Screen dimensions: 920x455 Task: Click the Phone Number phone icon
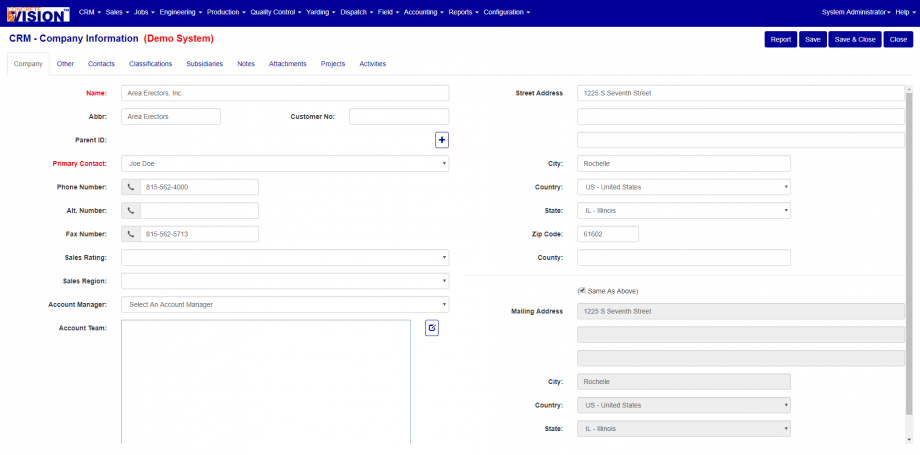point(131,187)
